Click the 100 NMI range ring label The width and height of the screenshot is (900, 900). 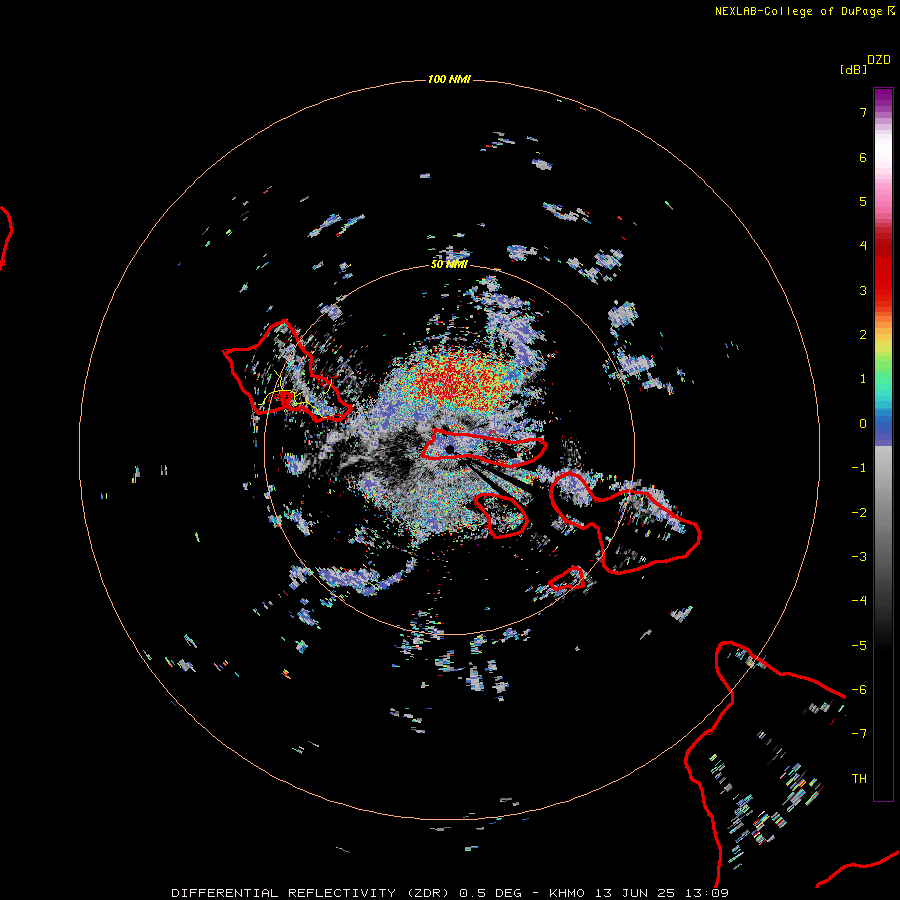[x=449, y=79]
